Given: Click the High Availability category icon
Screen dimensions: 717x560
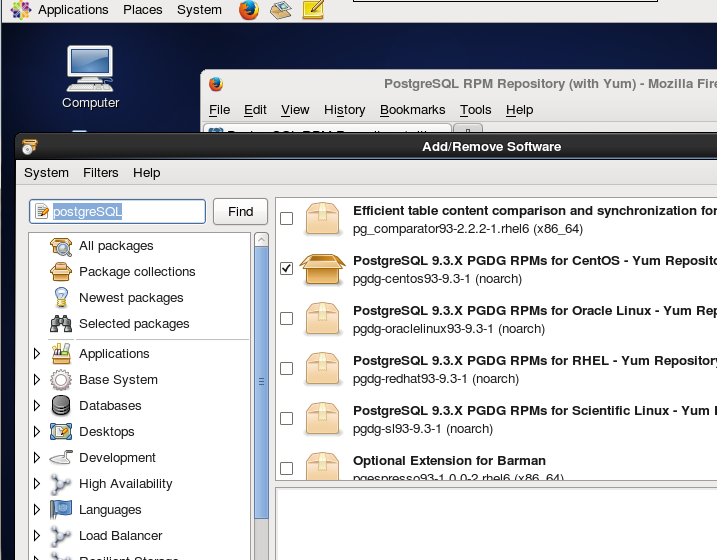Looking at the screenshot, I should (61, 484).
